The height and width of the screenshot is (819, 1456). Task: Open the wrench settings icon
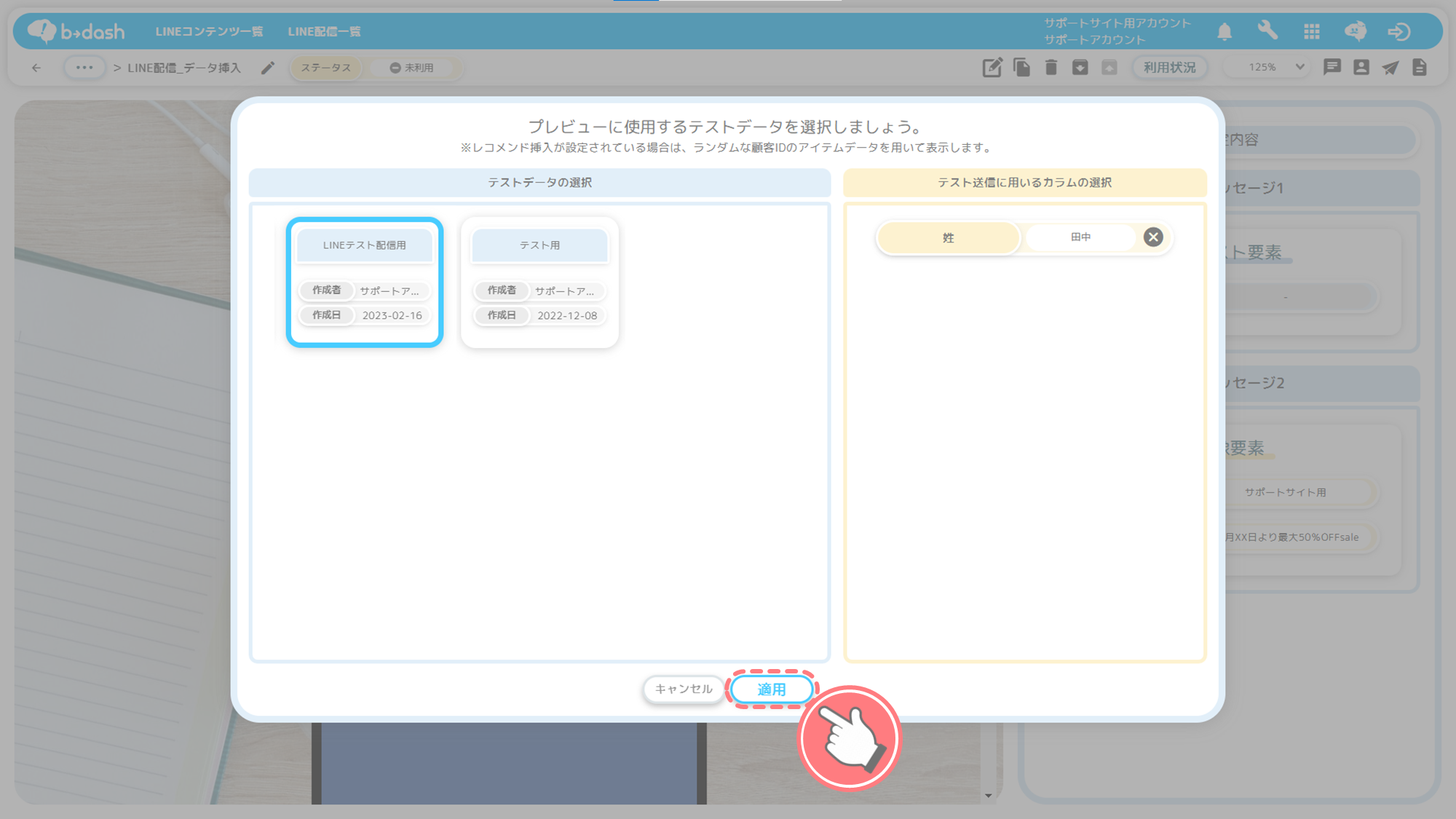1267,31
